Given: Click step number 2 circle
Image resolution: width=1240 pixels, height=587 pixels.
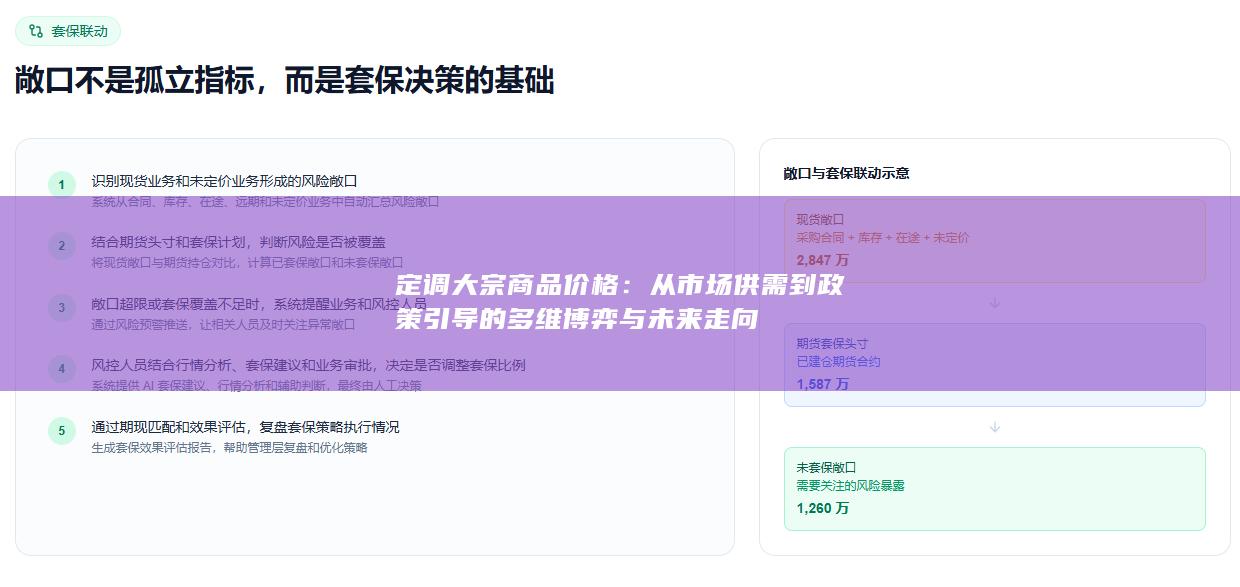Looking at the screenshot, I should point(61,246).
